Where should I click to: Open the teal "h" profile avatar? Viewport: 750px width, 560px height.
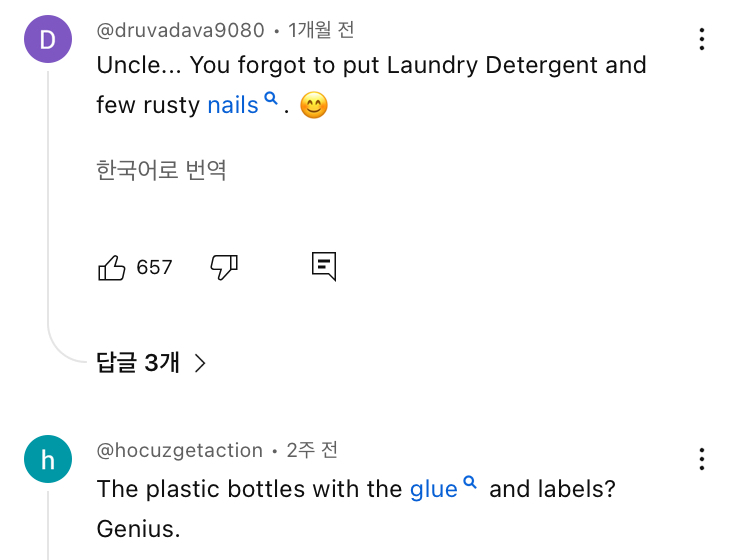pos(47,460)
